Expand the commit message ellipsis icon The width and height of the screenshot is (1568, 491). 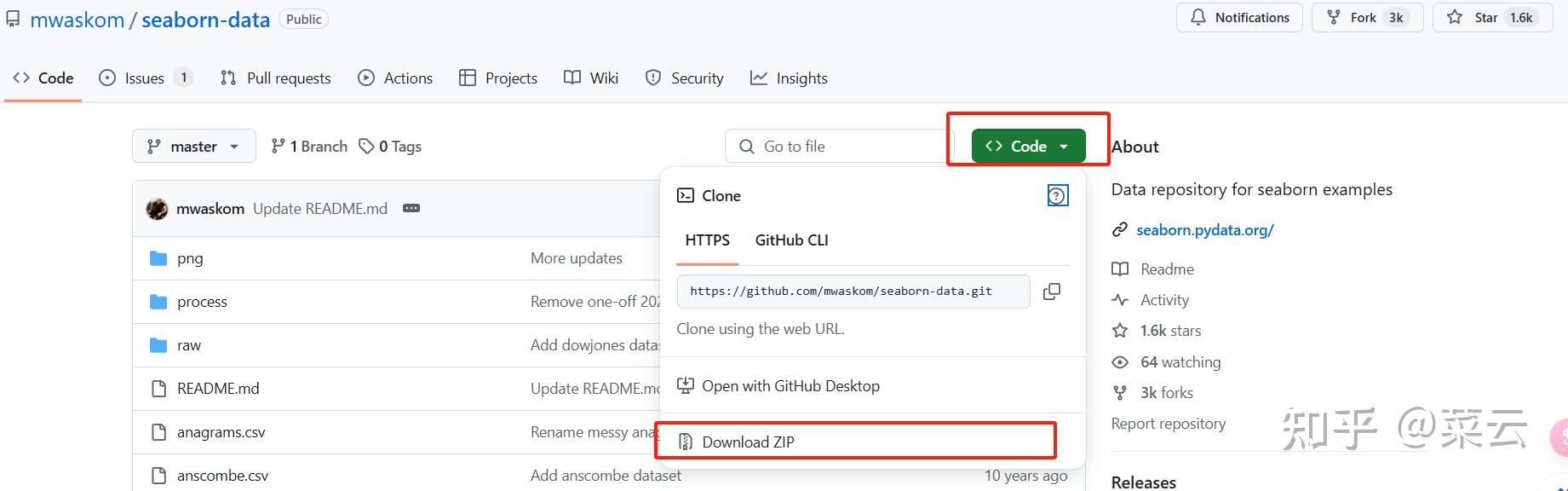411,208
